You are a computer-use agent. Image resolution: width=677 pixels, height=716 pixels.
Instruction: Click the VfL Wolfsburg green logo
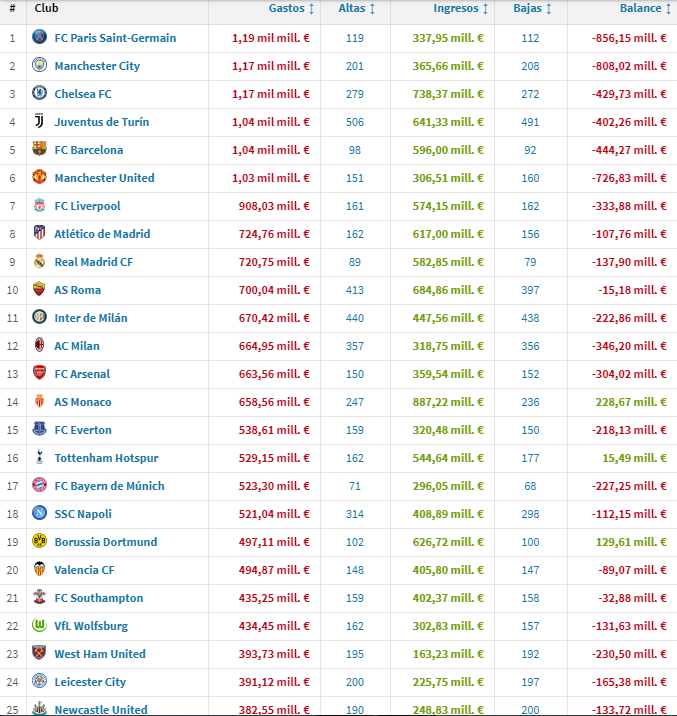(39, 625)
